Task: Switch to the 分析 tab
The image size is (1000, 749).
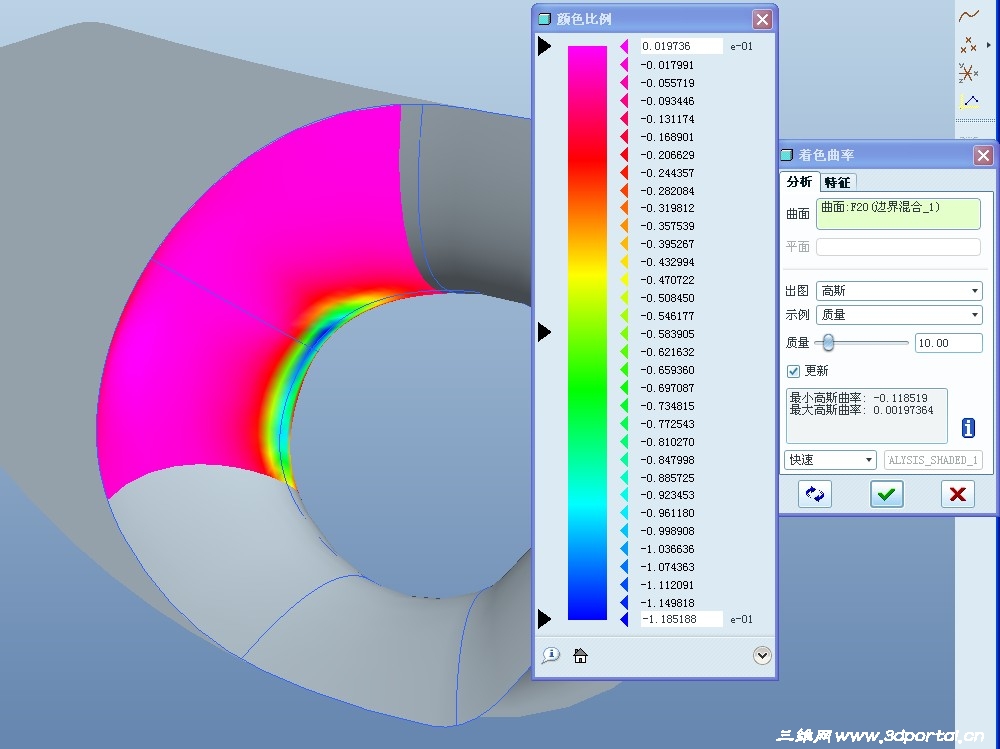Action: pyautogui.click(x=798, y=182)
